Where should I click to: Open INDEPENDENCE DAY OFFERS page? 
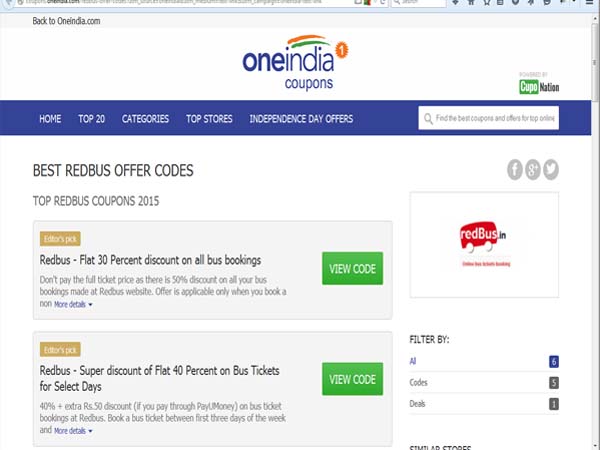(x=301, y=119)
